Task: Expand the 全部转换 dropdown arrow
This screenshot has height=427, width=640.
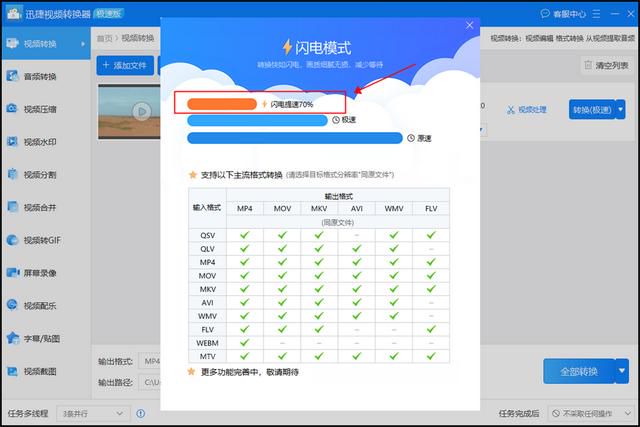Action: pos(622,371)
